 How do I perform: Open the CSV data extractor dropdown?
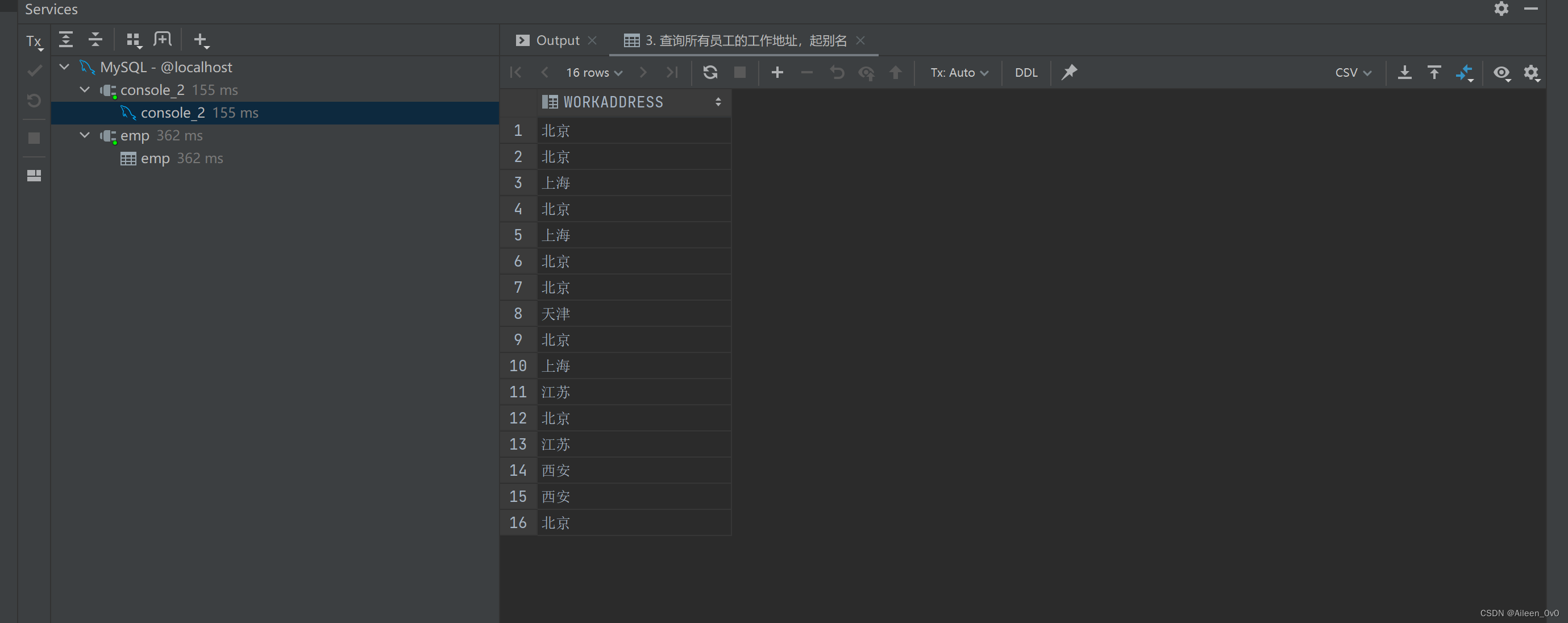1353,72
